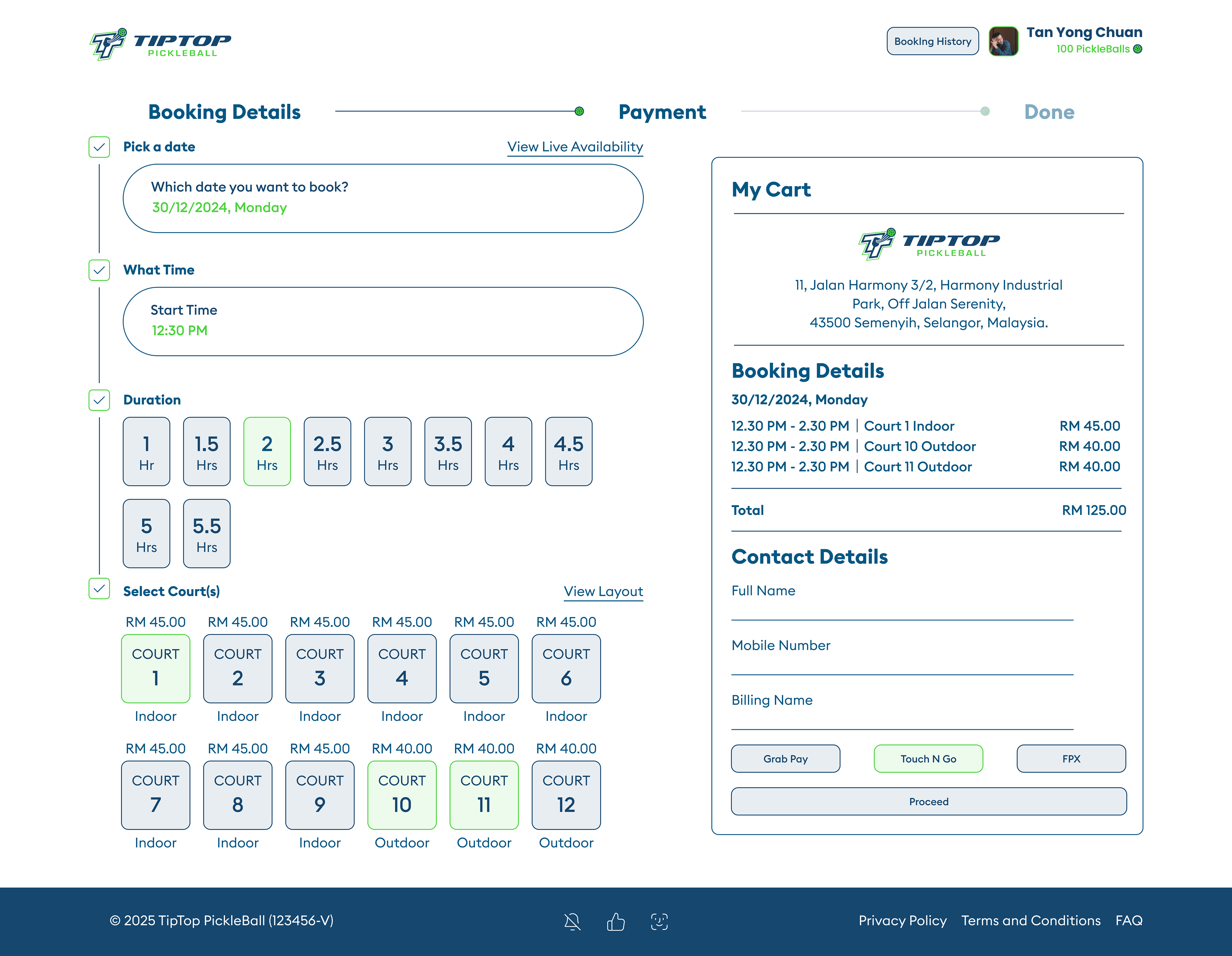The height and width of the screenshot is (956, 1232).
Task: Toggle the Pick a date checkmark
Action: point(99,147)
